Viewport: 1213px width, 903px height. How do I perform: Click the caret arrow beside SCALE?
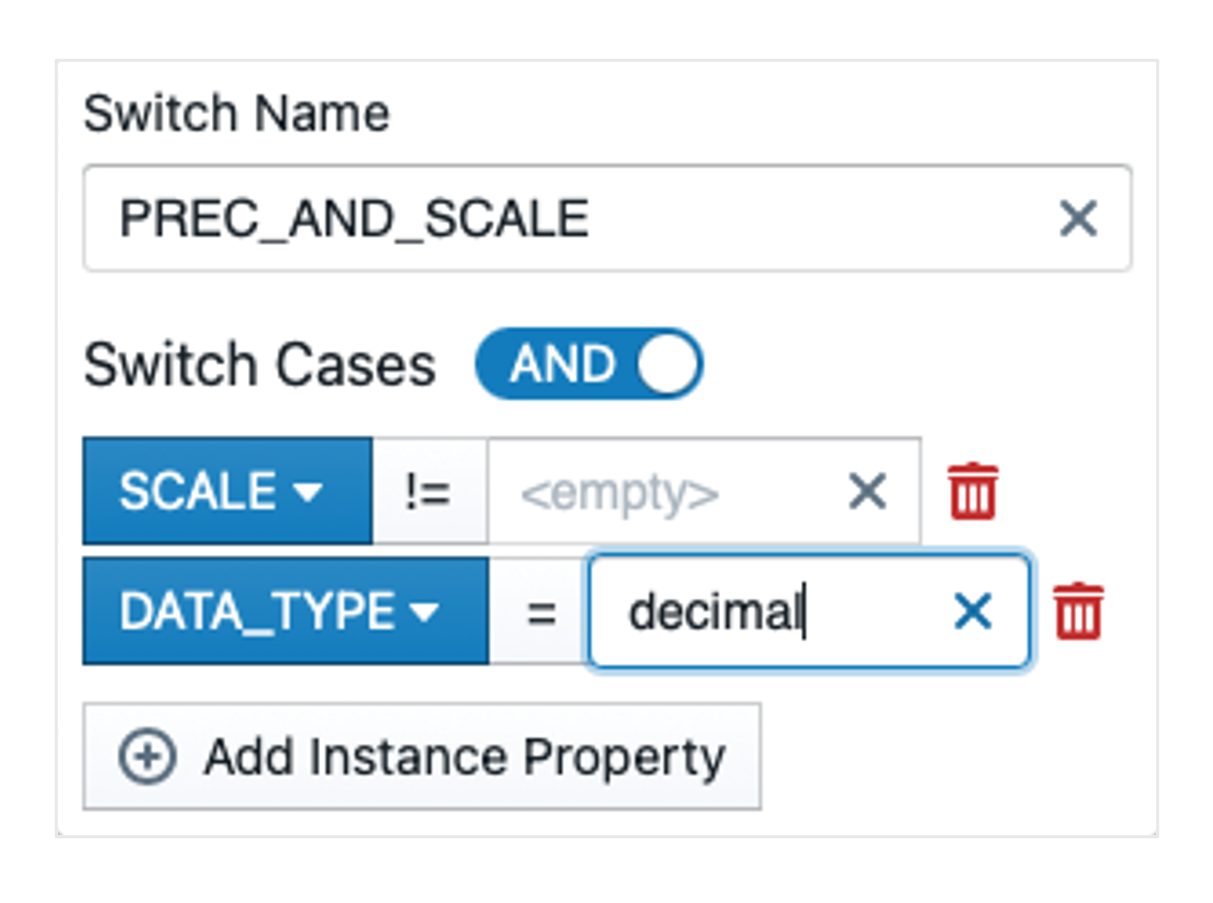pos(307,492)
